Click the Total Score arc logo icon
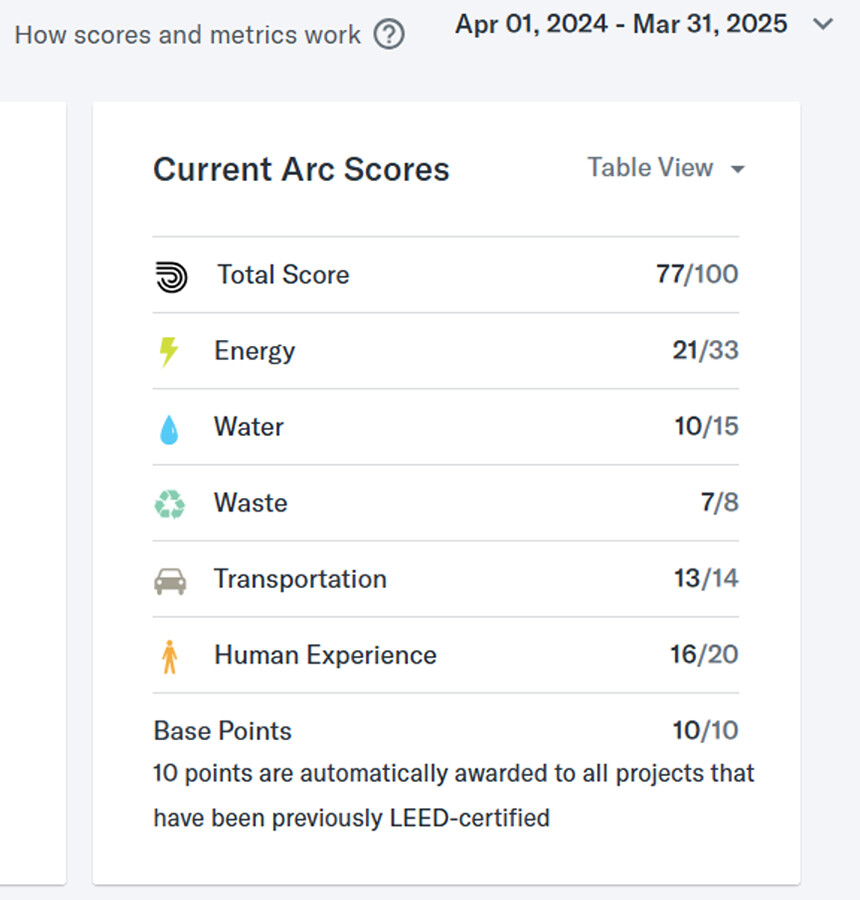This screenshot has width=860, height=900. [171, 276]
